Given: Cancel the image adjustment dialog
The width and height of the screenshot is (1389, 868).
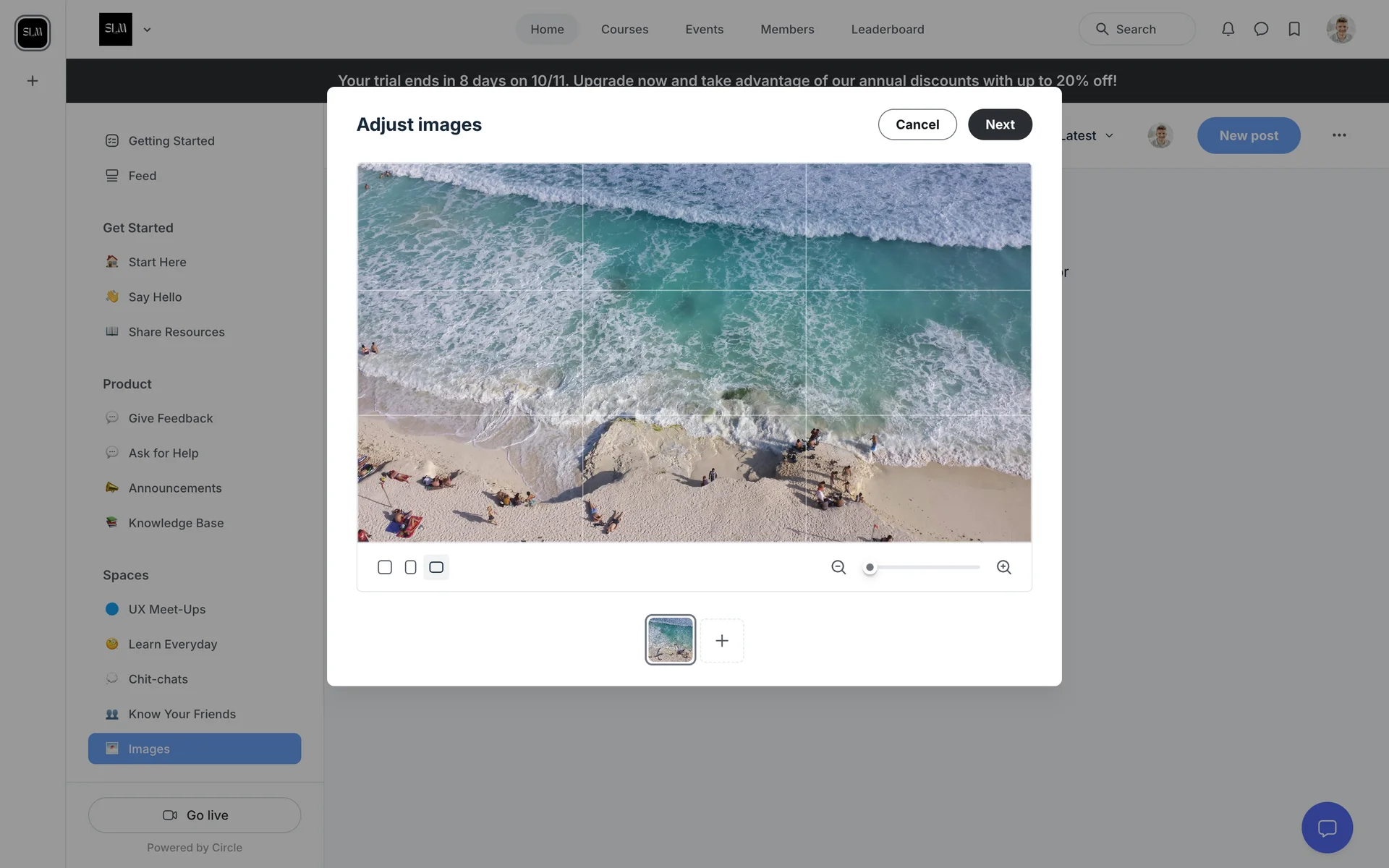Looking at the screenshot, I should pos(917,124).
